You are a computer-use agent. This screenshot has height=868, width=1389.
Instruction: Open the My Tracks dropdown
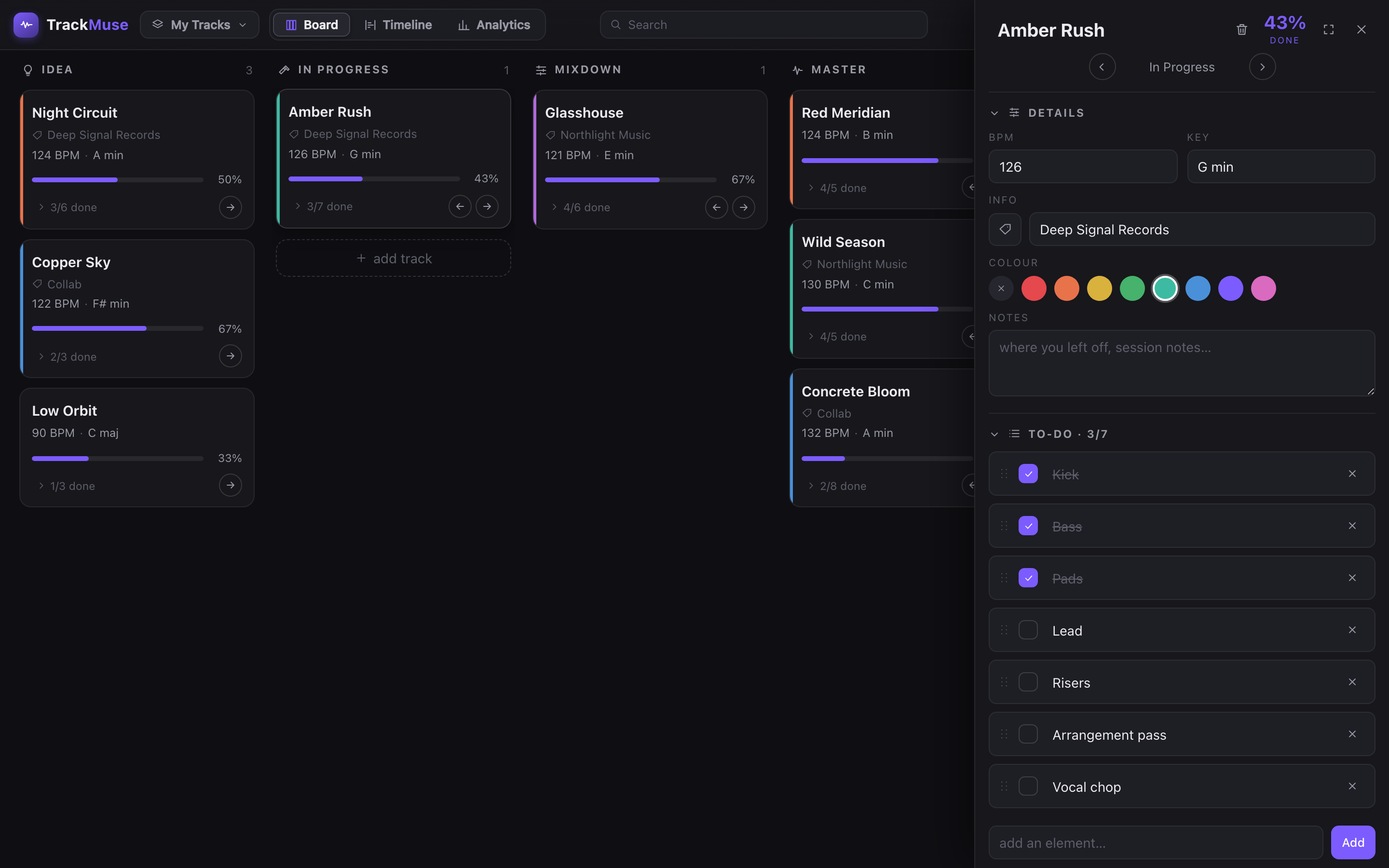[199, 25]
